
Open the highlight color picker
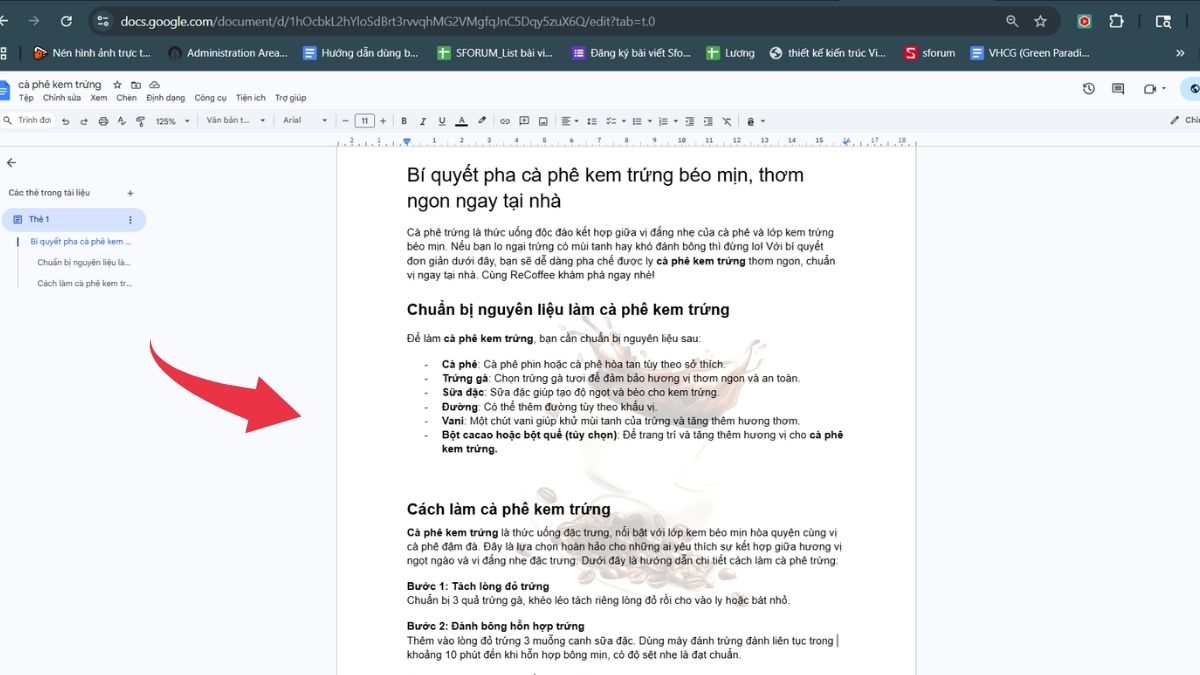point(482,121)
